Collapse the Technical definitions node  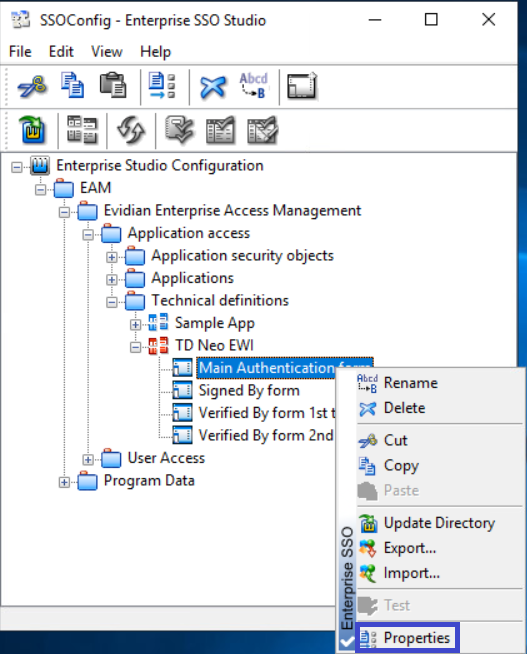click(x=112, y=302)
